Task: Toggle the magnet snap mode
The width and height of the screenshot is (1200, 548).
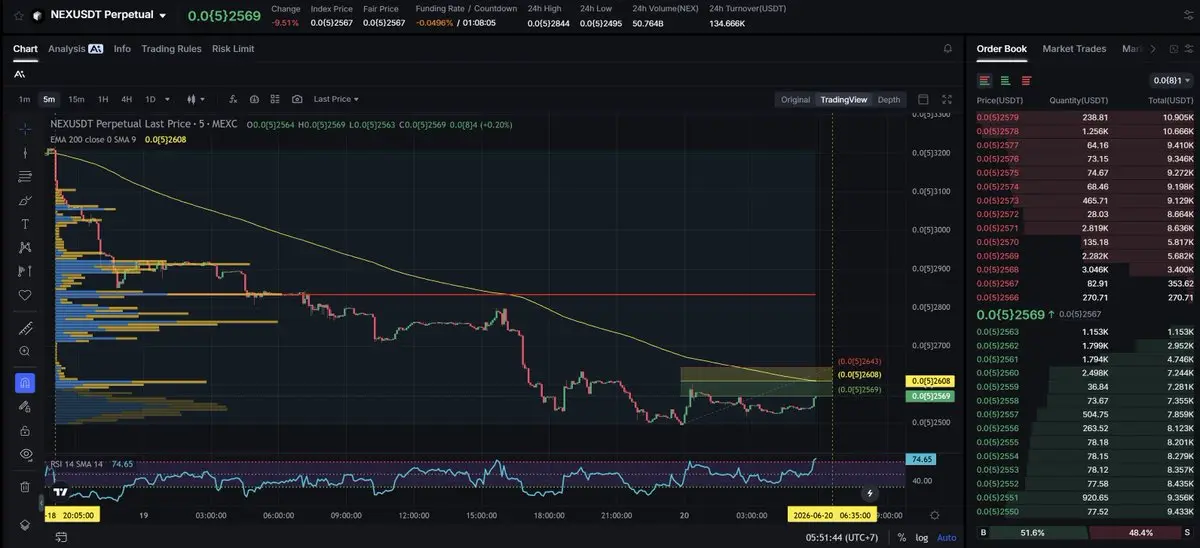Action: point(25,383)
